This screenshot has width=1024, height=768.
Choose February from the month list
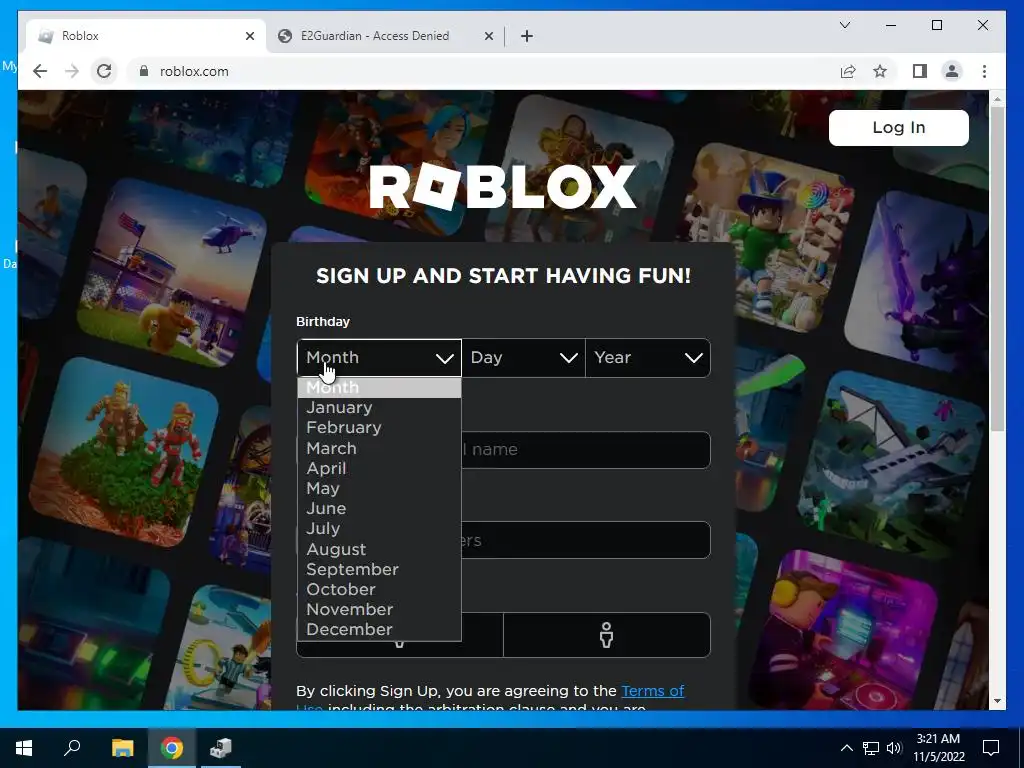(379, 428)
